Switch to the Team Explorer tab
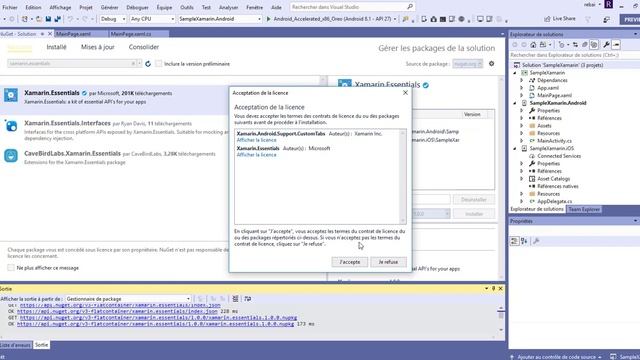The width and height of the screenshot is (640, 360). tap(584, 209)
